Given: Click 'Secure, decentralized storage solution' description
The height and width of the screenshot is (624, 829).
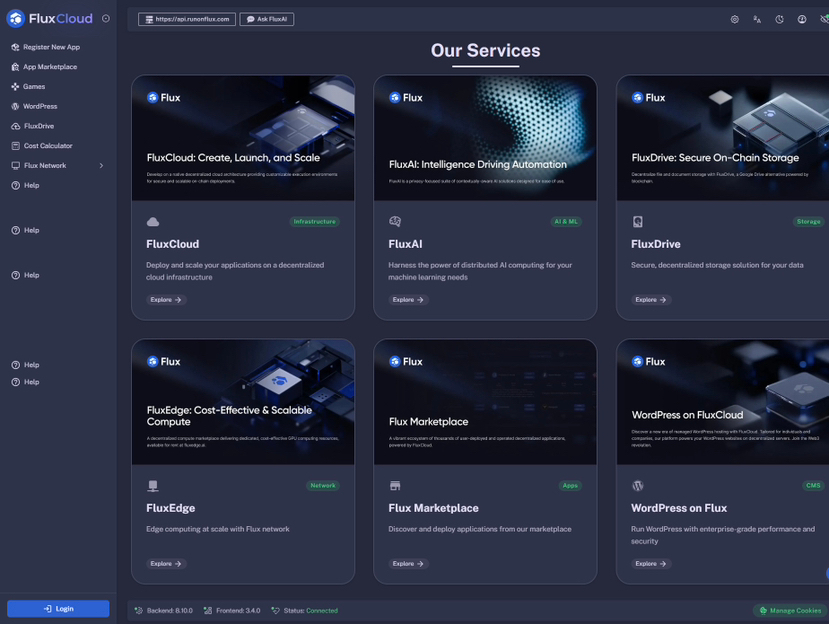Looking at the screenshot, I should tap(717, 265).
